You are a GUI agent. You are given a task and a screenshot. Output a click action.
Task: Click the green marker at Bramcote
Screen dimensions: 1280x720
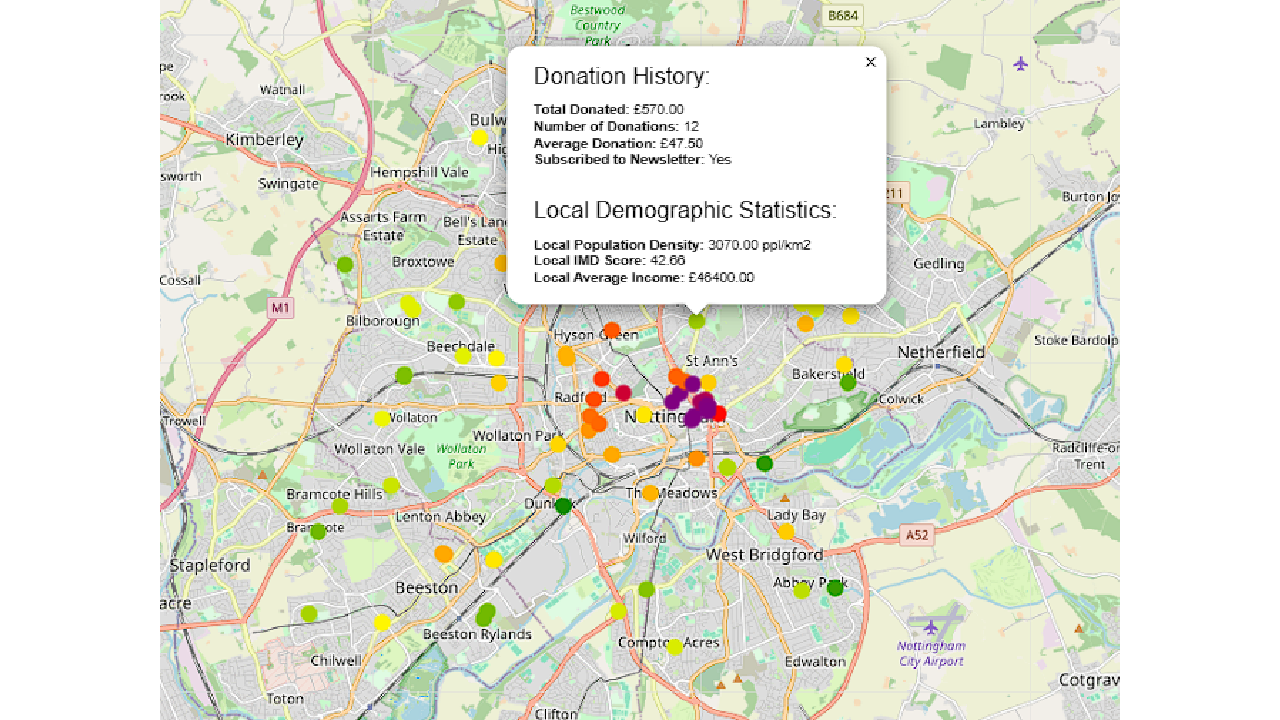(318, 531)
